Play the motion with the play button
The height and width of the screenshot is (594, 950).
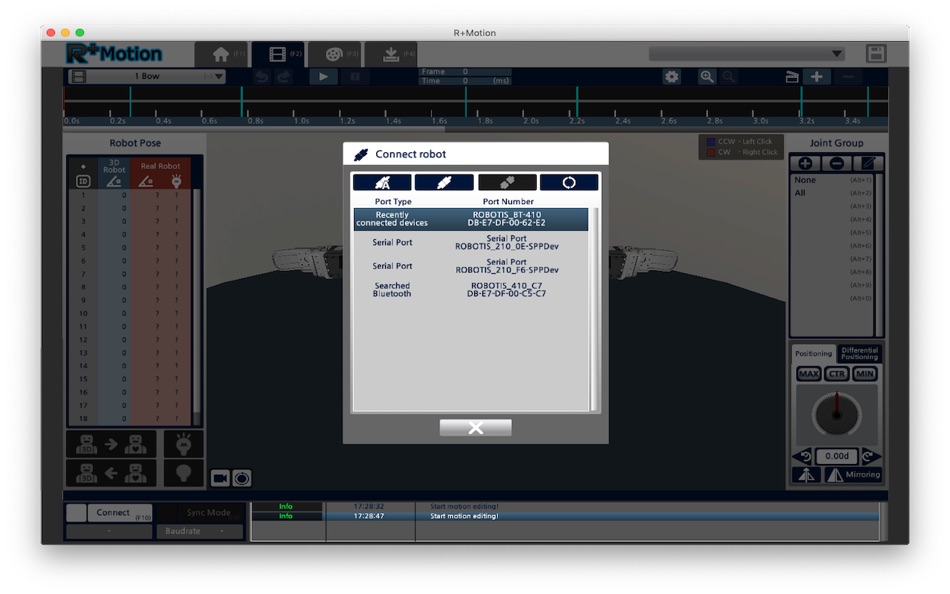point(324,77)
